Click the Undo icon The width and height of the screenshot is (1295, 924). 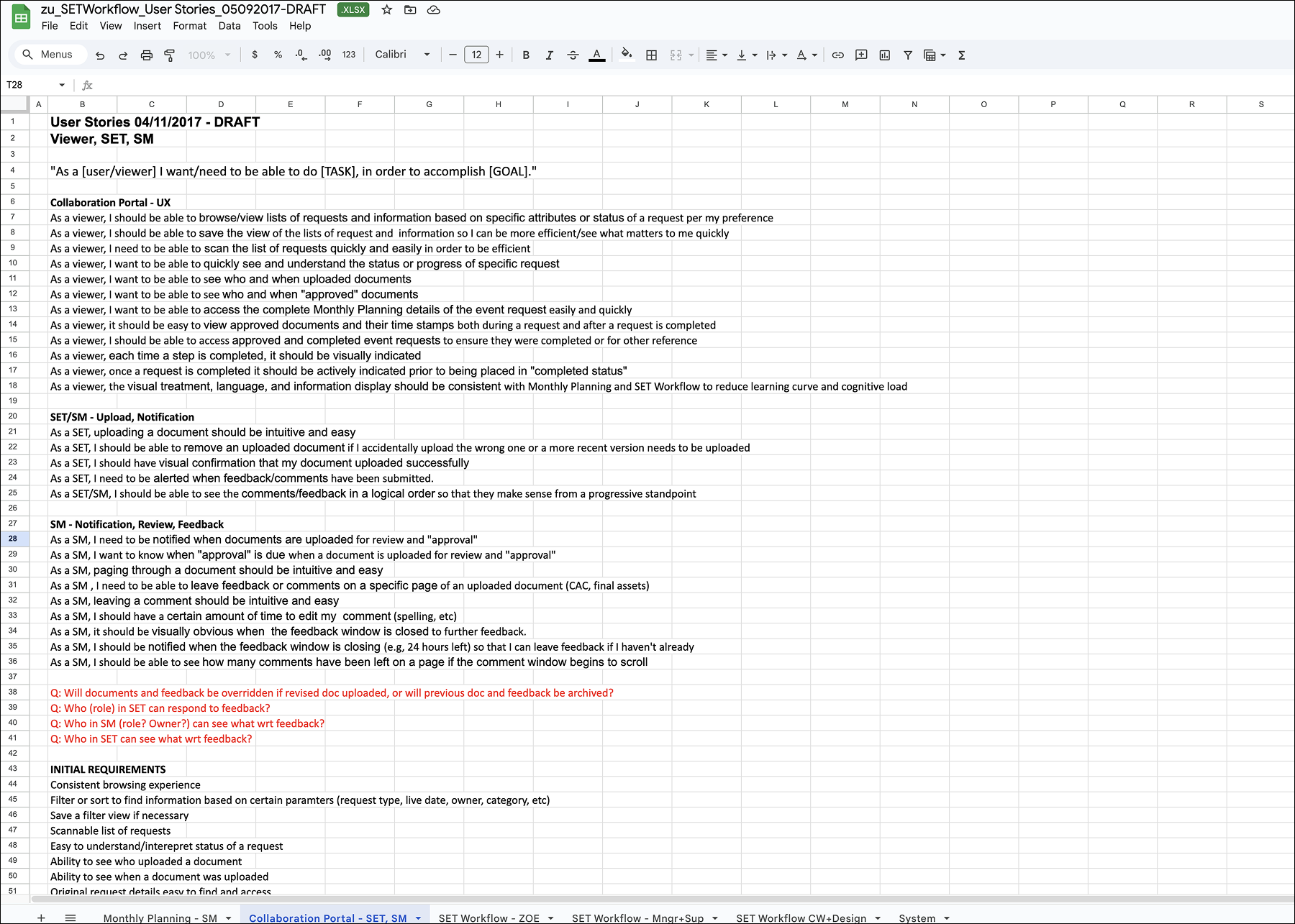point(100,55)
